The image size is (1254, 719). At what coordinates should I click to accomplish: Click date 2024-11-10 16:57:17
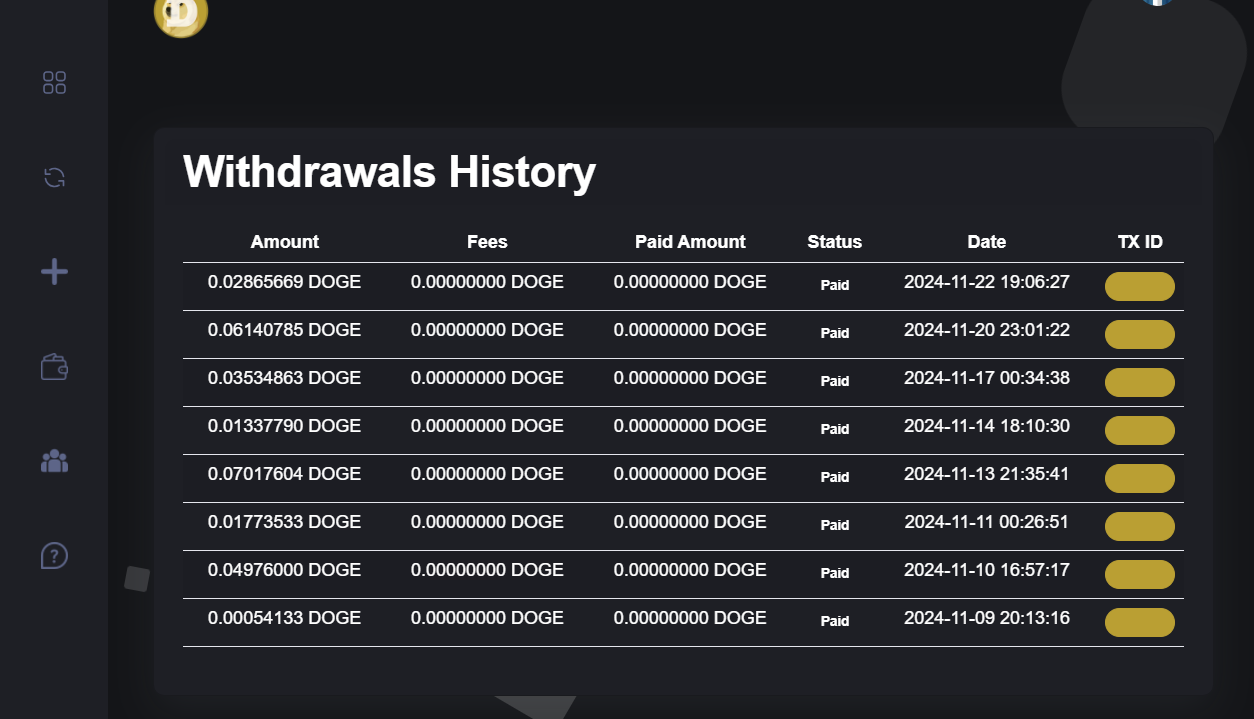987,570
